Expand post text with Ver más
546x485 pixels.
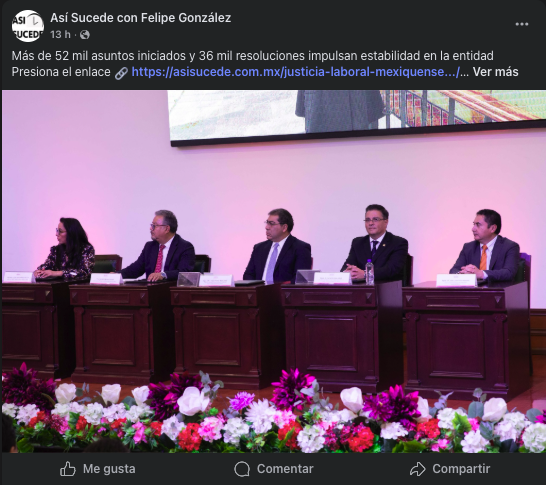click(495, 72)
